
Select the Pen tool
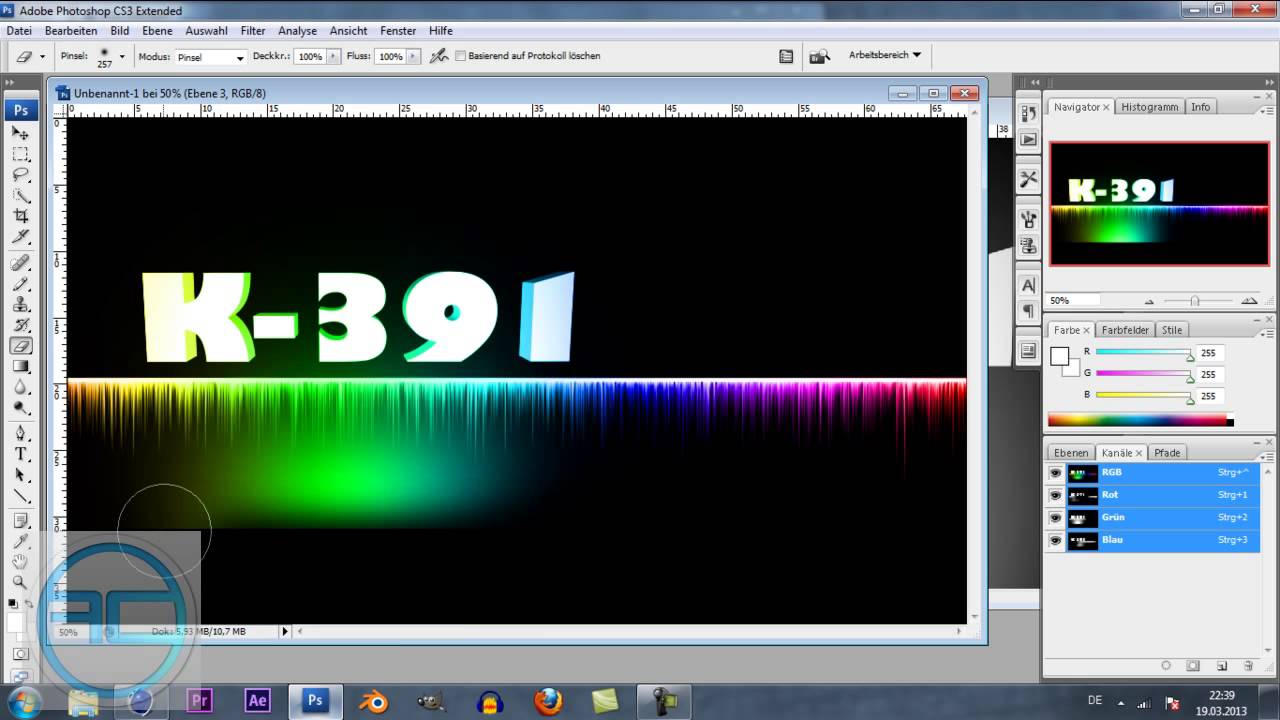[21, 434]
